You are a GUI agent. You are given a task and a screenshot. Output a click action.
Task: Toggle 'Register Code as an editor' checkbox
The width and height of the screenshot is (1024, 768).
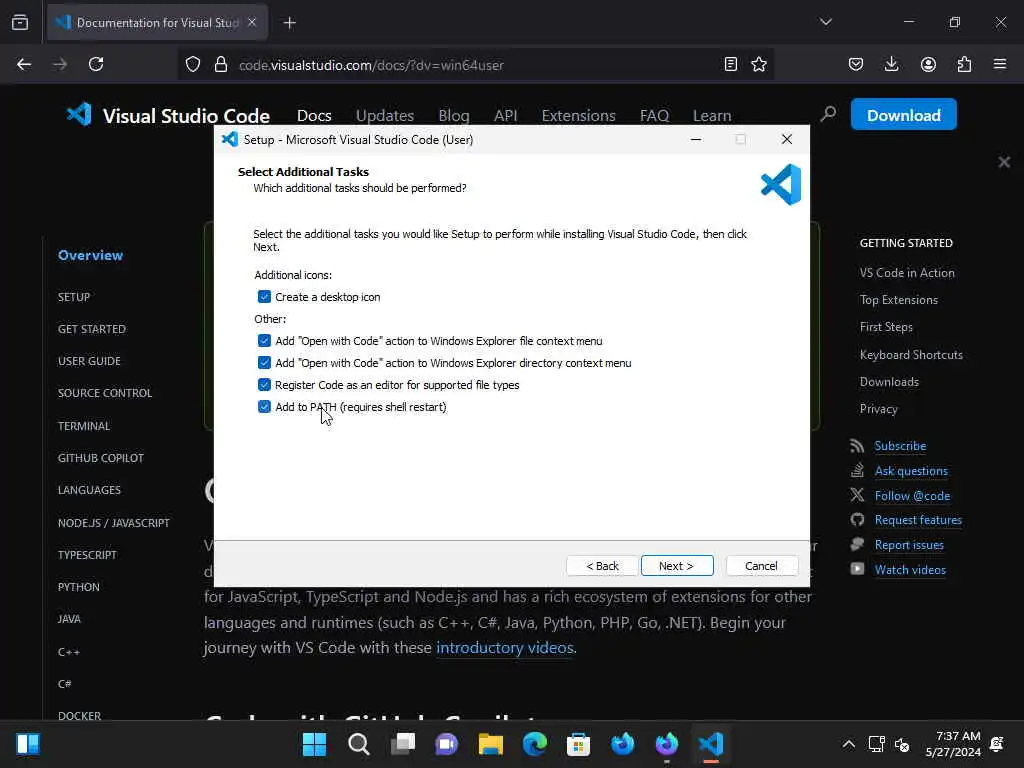click(x=264, y=385)
